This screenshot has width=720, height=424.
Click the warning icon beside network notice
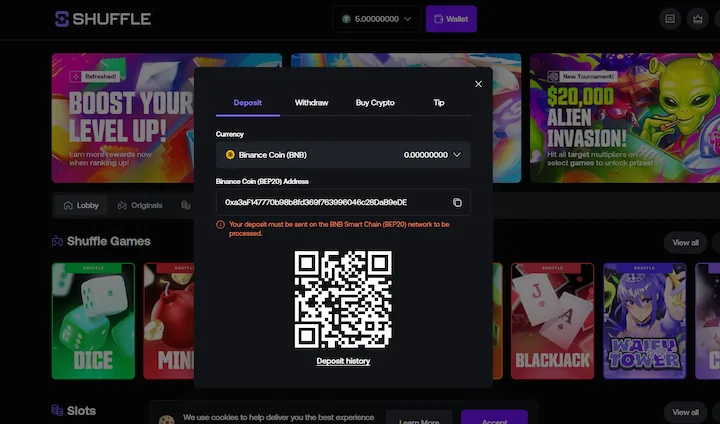coord(220,225)
